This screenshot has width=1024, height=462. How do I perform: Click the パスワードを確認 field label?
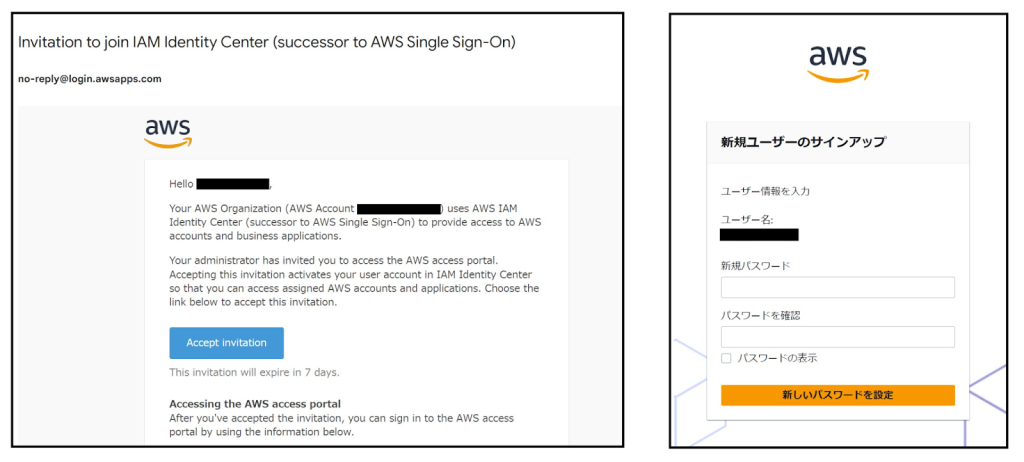click(760, 315)
